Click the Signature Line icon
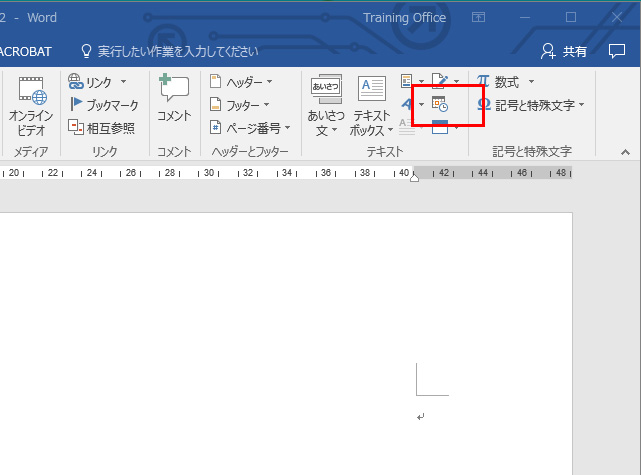 (441, 81)
